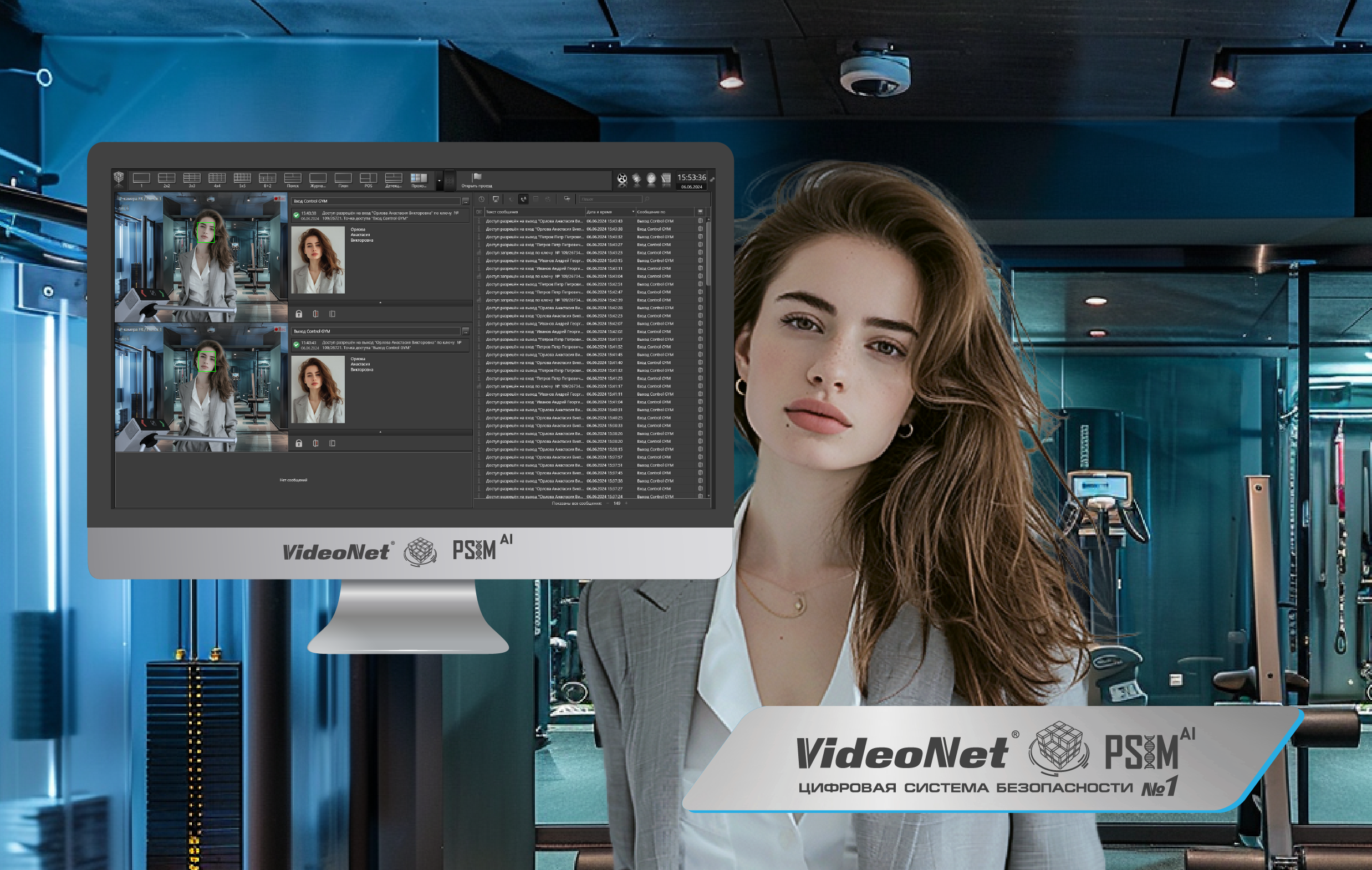This screenshot has width=1372, height=870.
Task: Click the red door icon in the Вход panel
Action: (x=315, y=314)
